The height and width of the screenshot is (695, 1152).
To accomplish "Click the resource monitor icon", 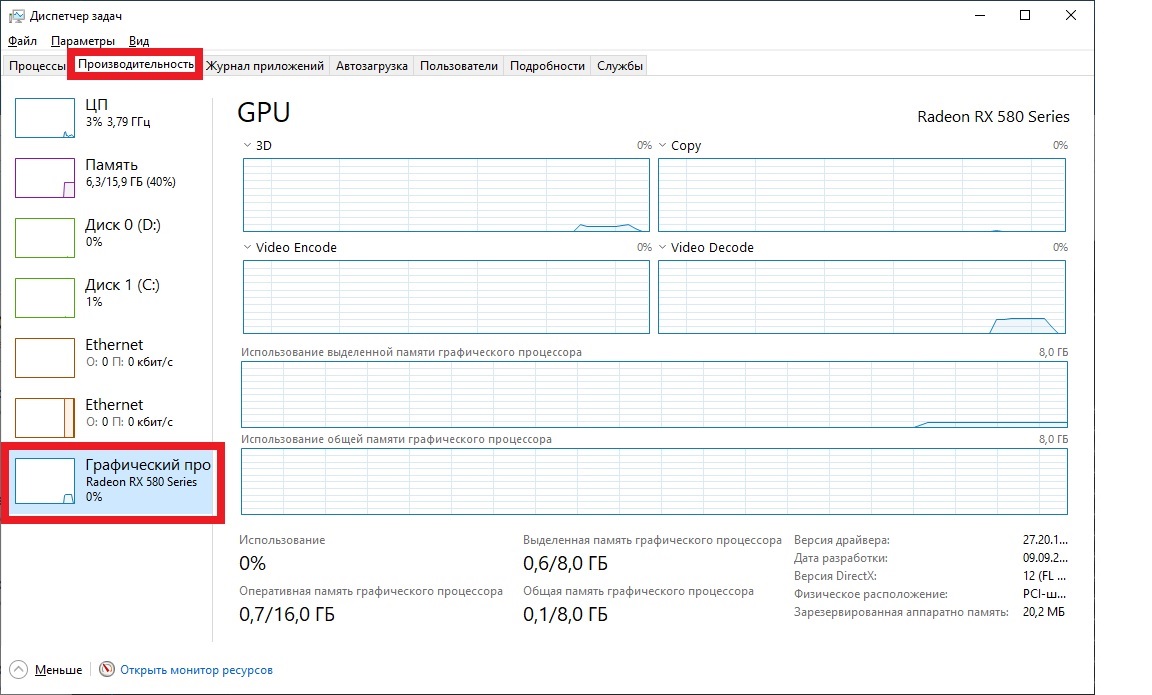I will click(x=107, y=670).
